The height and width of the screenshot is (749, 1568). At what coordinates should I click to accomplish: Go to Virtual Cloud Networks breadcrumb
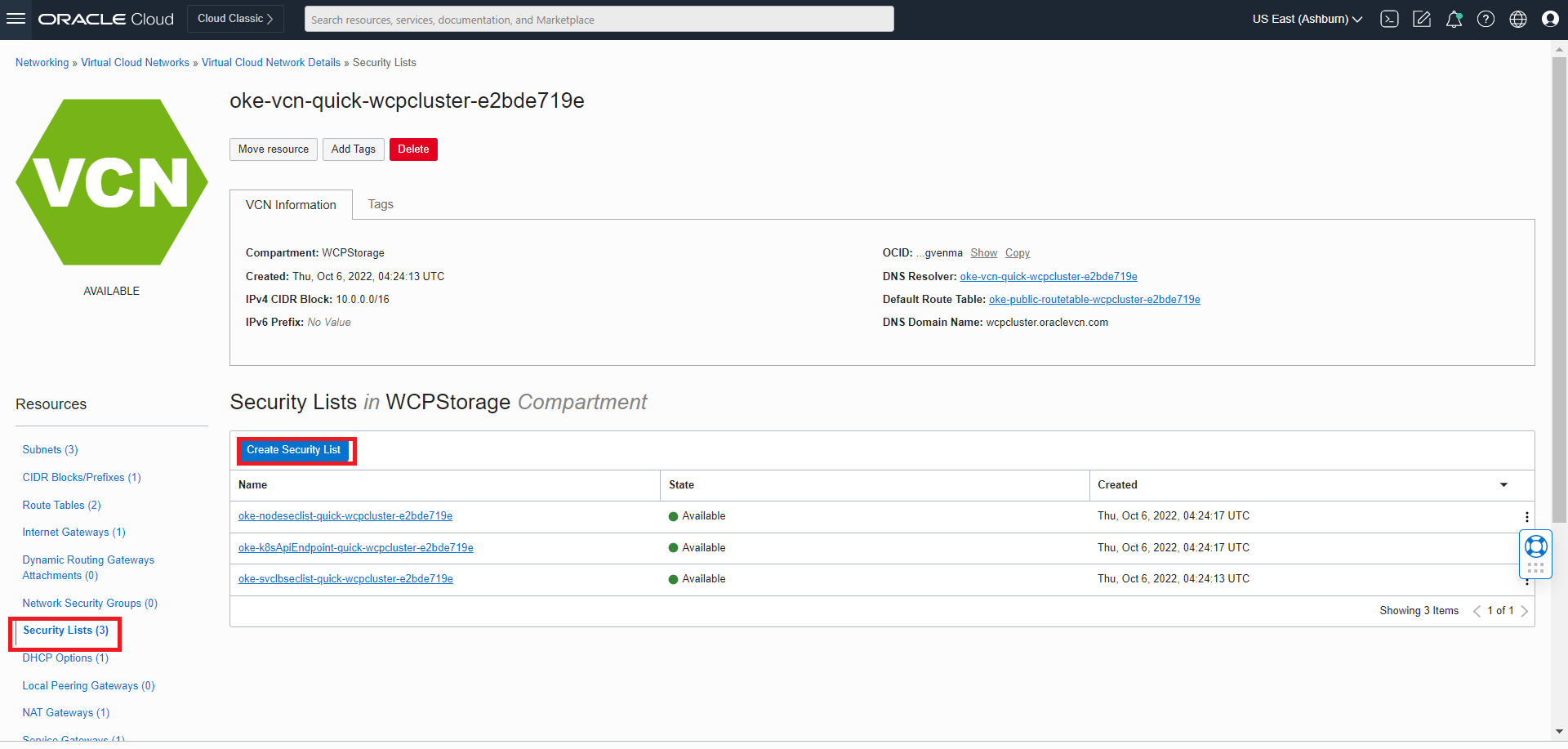click(135, 63)
